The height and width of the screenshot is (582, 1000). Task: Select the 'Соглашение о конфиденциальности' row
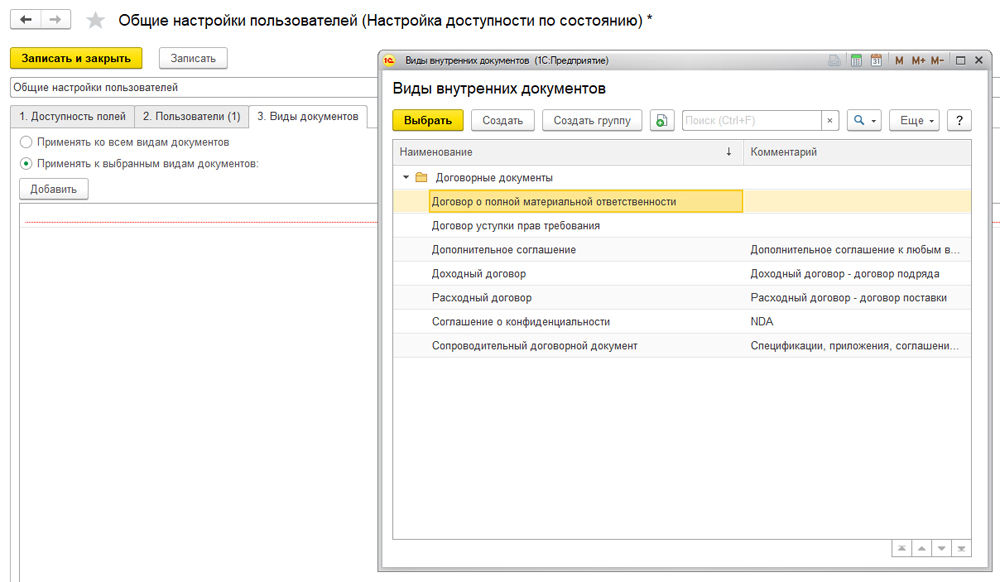(520, 322)
